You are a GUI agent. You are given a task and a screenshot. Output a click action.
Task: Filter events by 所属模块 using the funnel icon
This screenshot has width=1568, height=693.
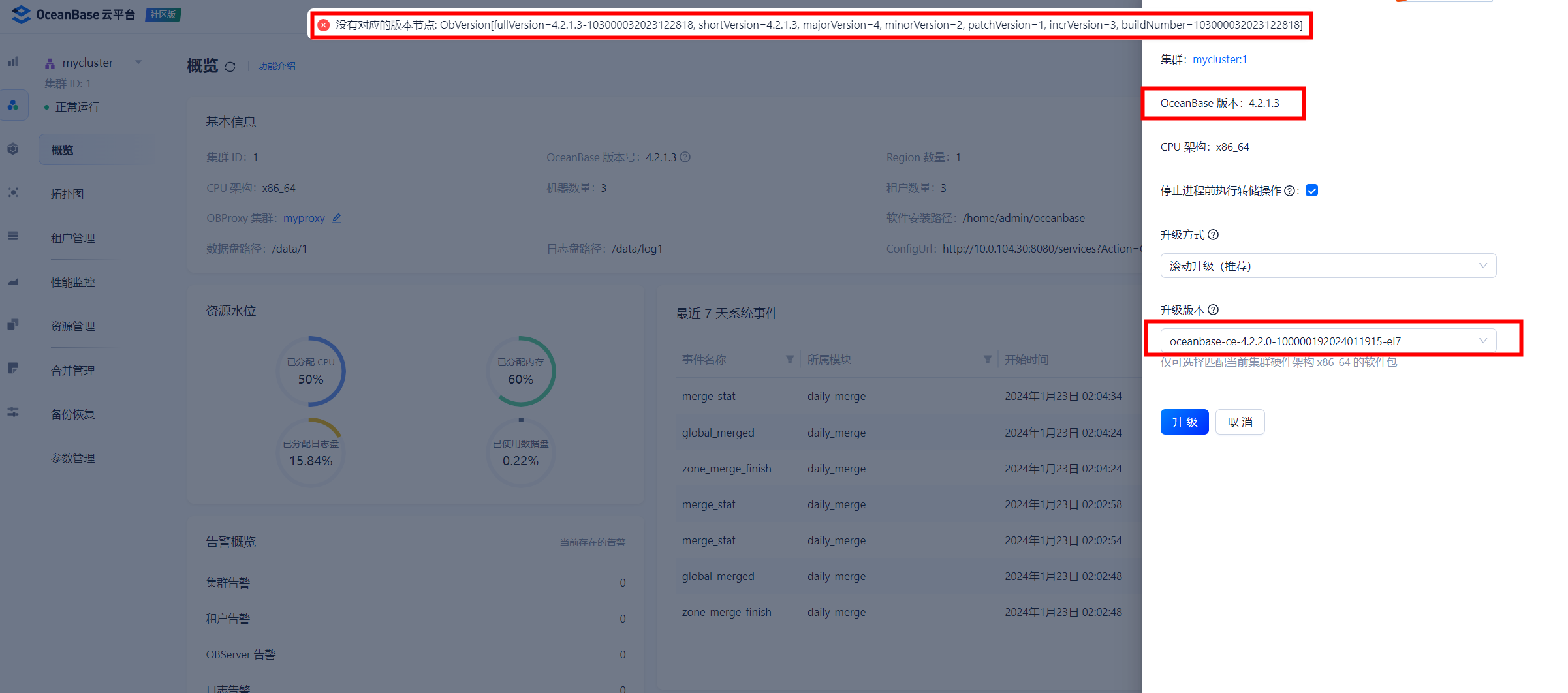pyautogui.click(x=988, y=360)
